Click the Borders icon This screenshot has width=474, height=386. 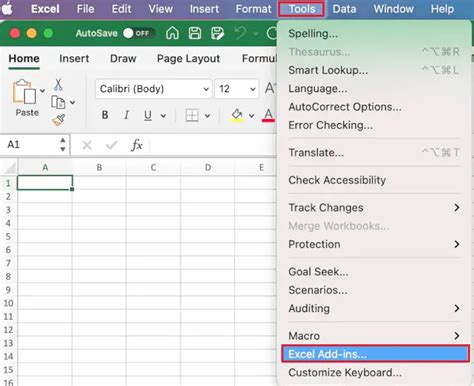(192, 115)
